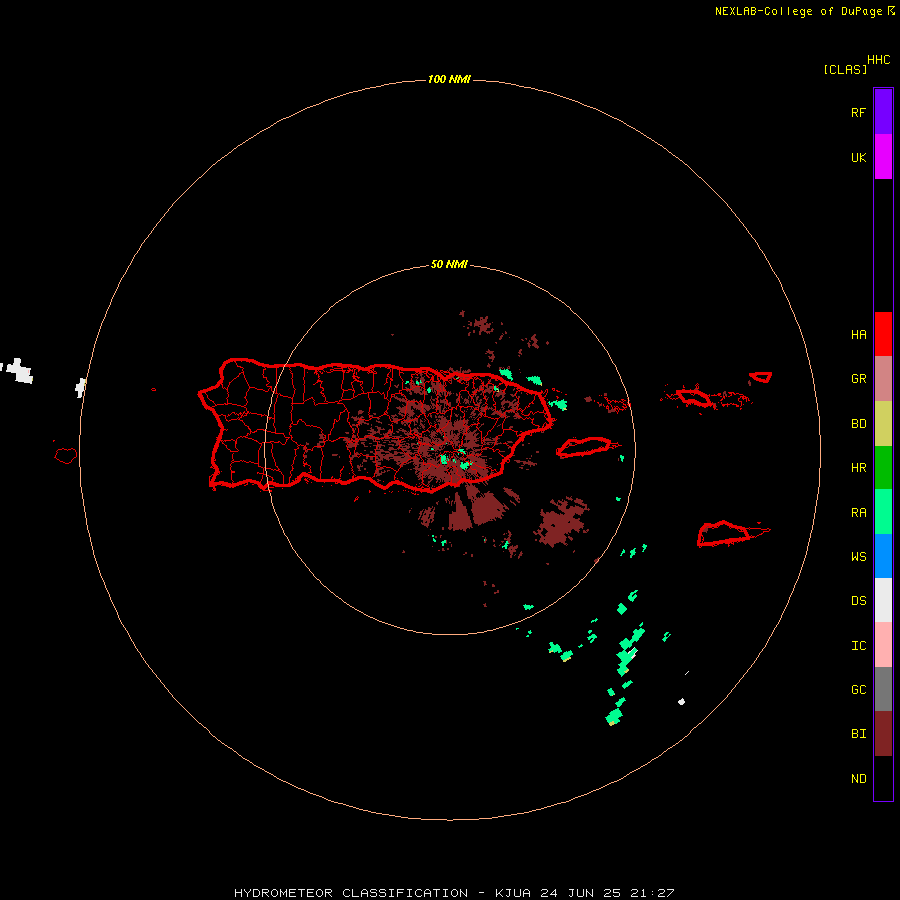Click the BI legend label

coord(858,734)
